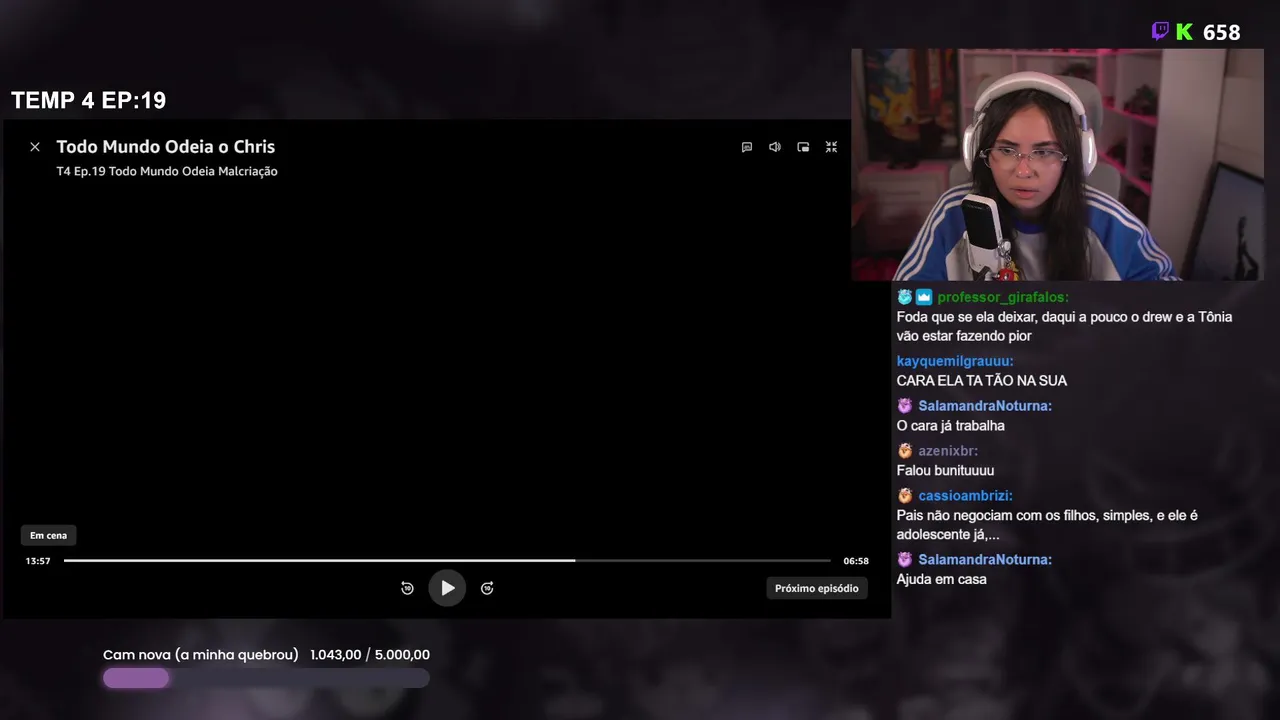Open the subtitles and audio options icon
Image resolution: width=1280 pixels, height=720 pixels.
coord(747,147)
